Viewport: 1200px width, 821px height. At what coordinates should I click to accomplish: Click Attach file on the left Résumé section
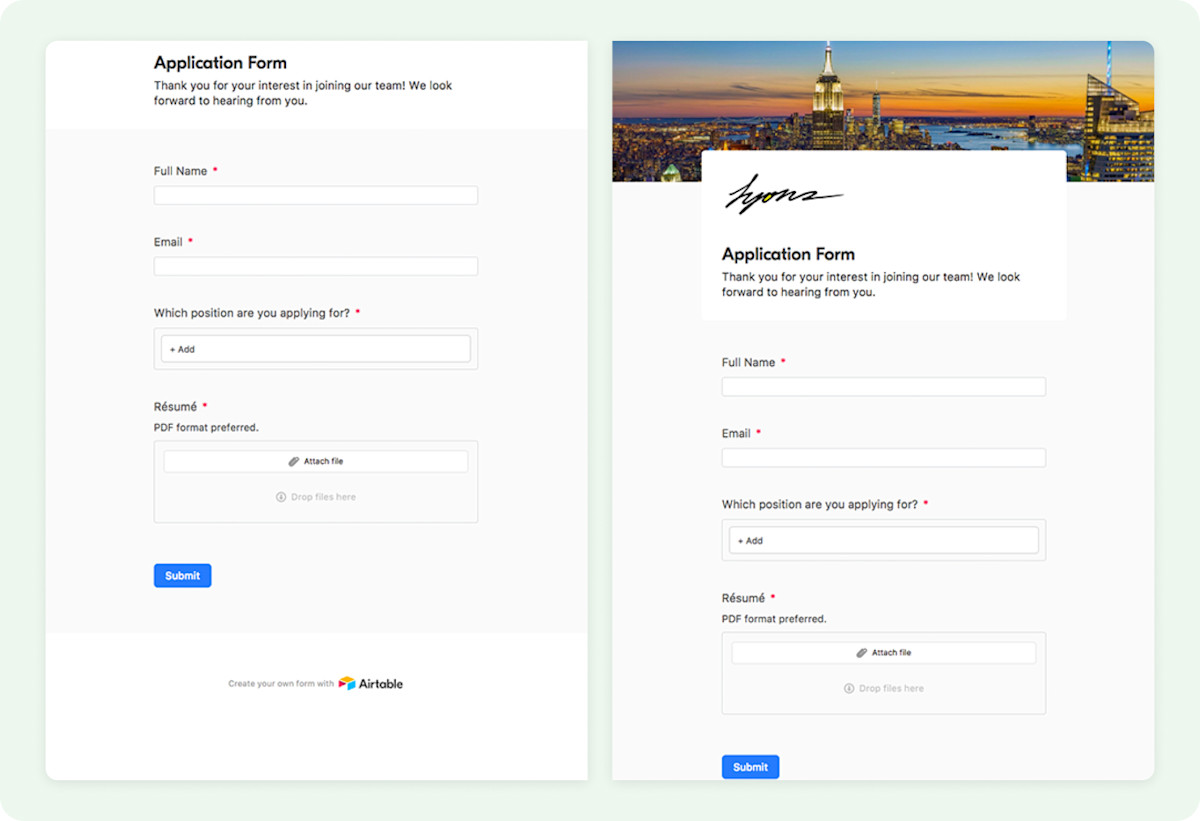(x=315, y=461)
